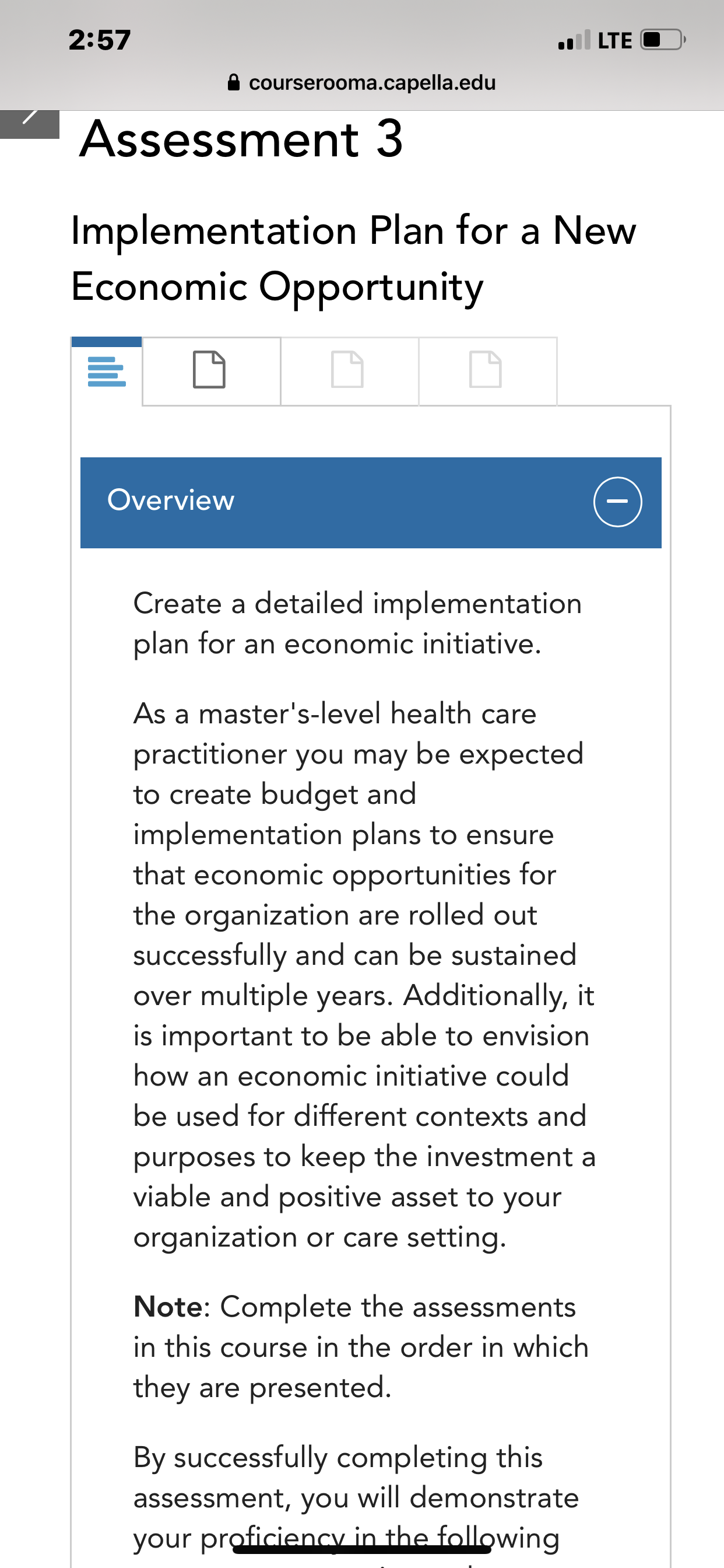724x1568 pixels.
Task: Tap the Implementation Plan page title
Action: tap(353, 258)
